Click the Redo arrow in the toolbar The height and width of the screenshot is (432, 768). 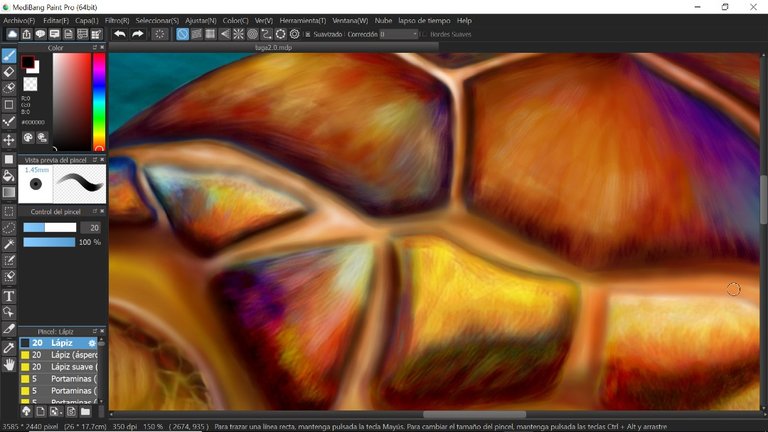pos(138,34)
